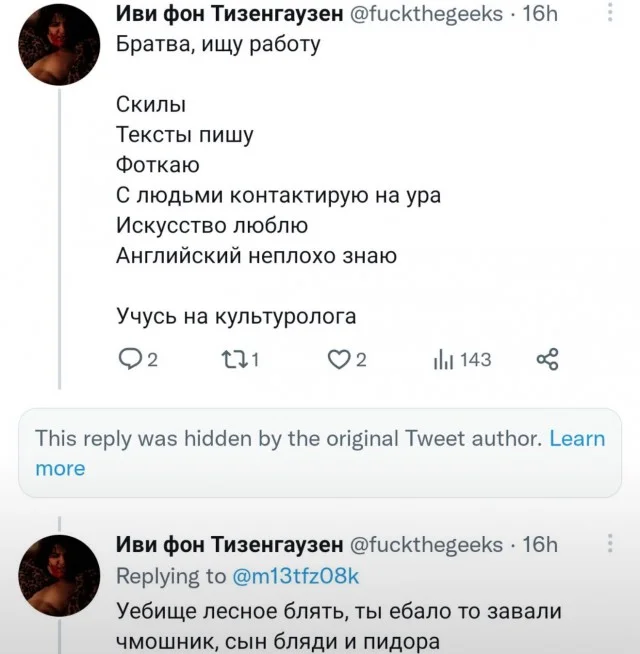The height and width of the screenshot is (654, 640).
Task: Like the first tweet with the heart icon
Action: [x=338, y=360]
